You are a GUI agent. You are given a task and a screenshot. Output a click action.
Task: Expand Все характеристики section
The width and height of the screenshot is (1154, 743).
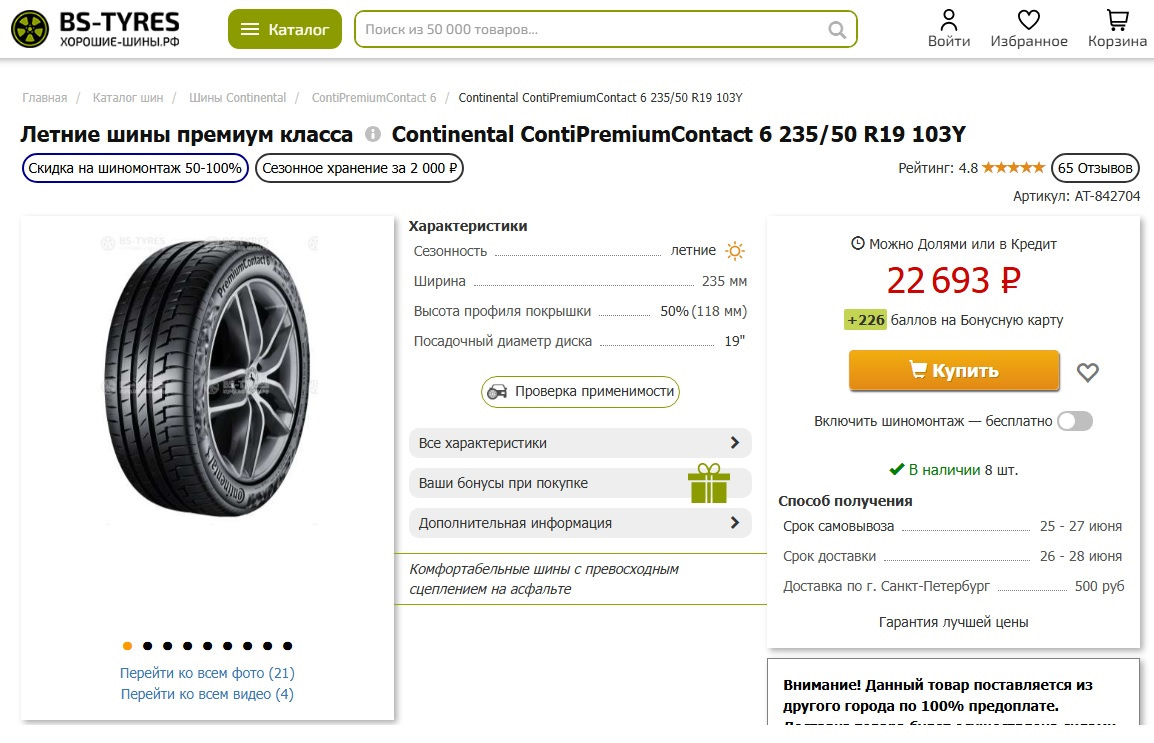pyautogui.click(x=580, y=443)
